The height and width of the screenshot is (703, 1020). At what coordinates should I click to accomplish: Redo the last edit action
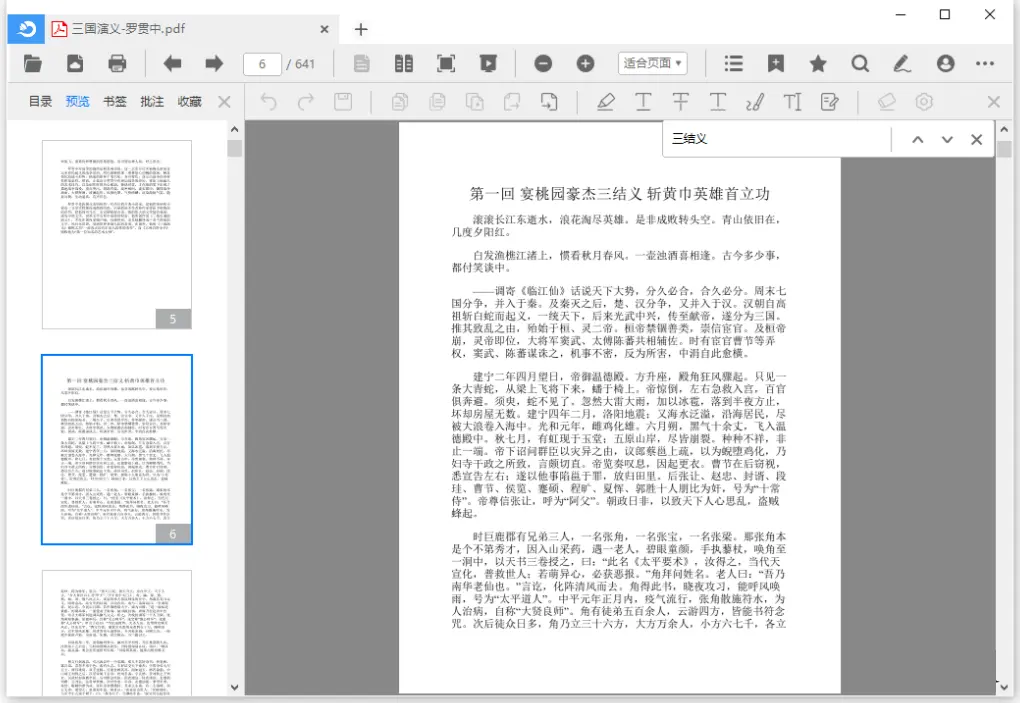click(x=306, y=101)
